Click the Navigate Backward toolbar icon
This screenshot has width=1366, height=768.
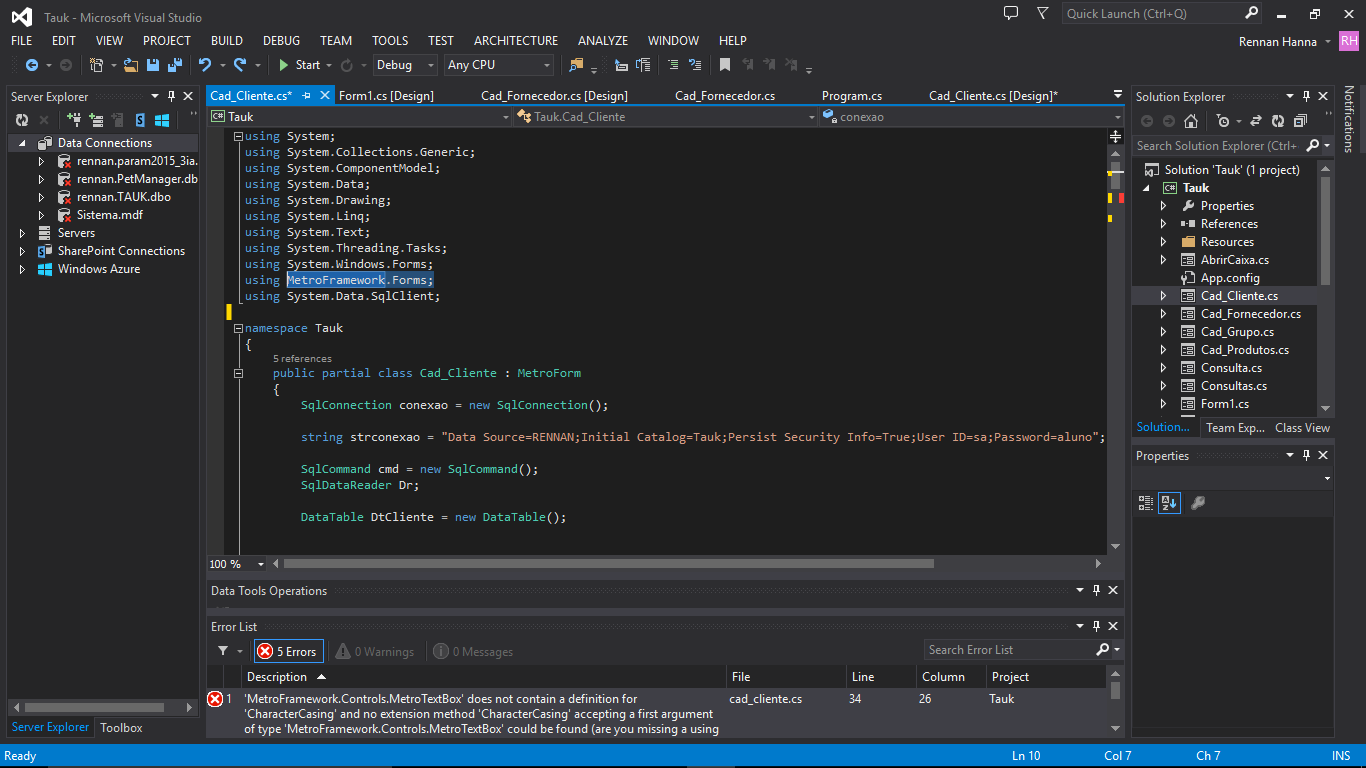[x=32, y=65]
